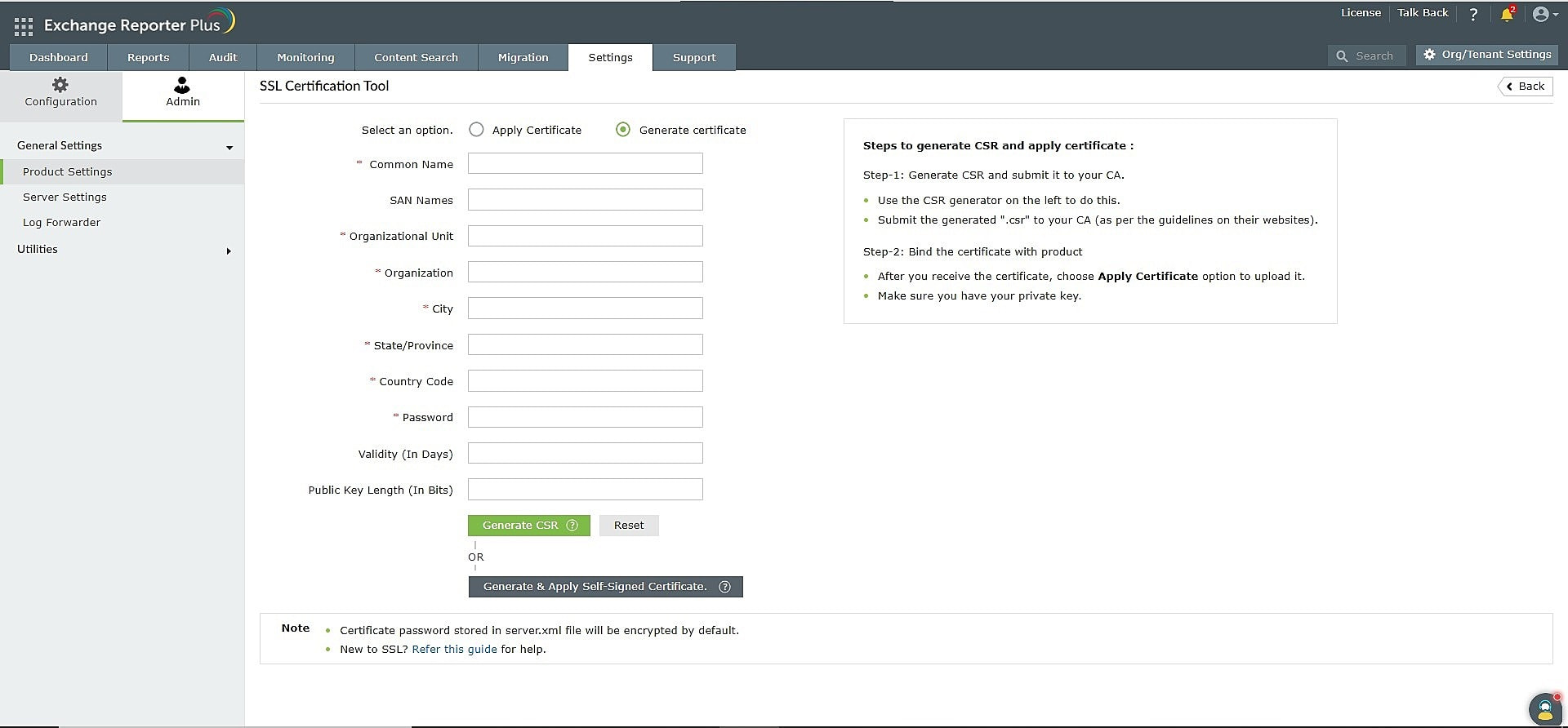Go Back using the Back button
This screenshot has height=728, width=1568.
coord(1525,87)
